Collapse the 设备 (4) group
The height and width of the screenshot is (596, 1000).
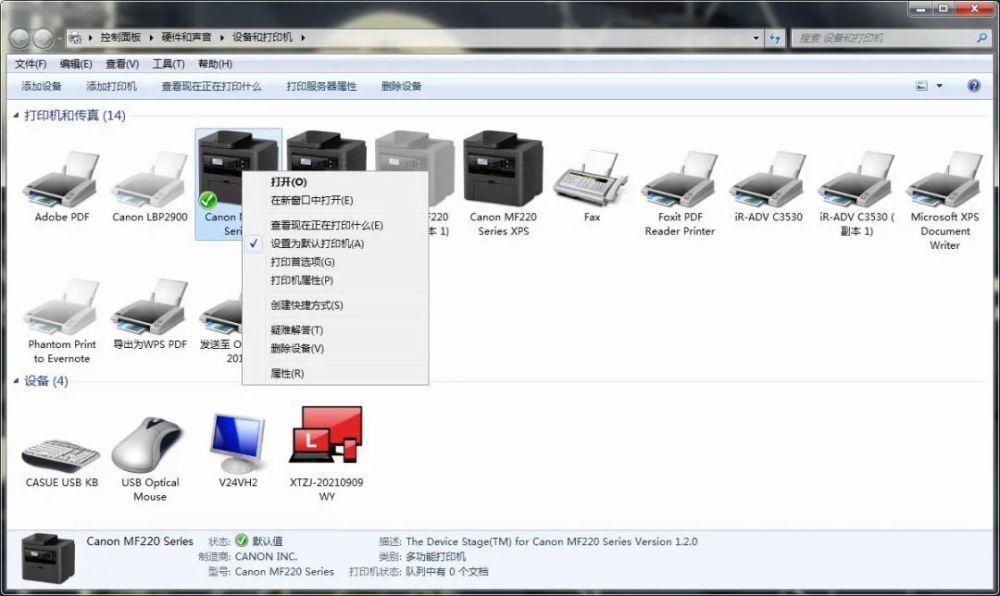16,381
